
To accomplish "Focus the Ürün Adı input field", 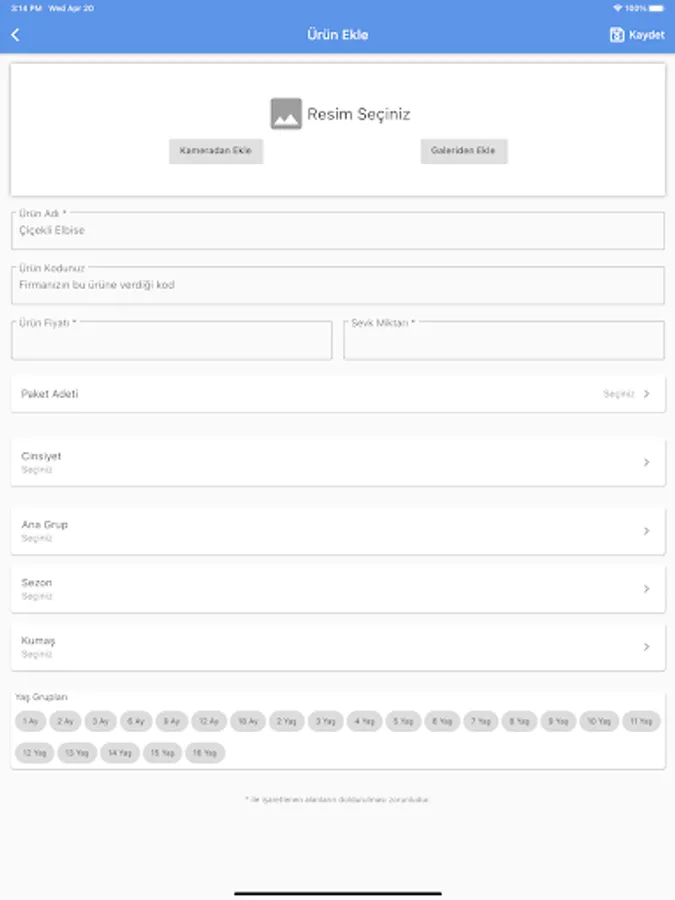I will pyautogui.click(x=338, y=230).
